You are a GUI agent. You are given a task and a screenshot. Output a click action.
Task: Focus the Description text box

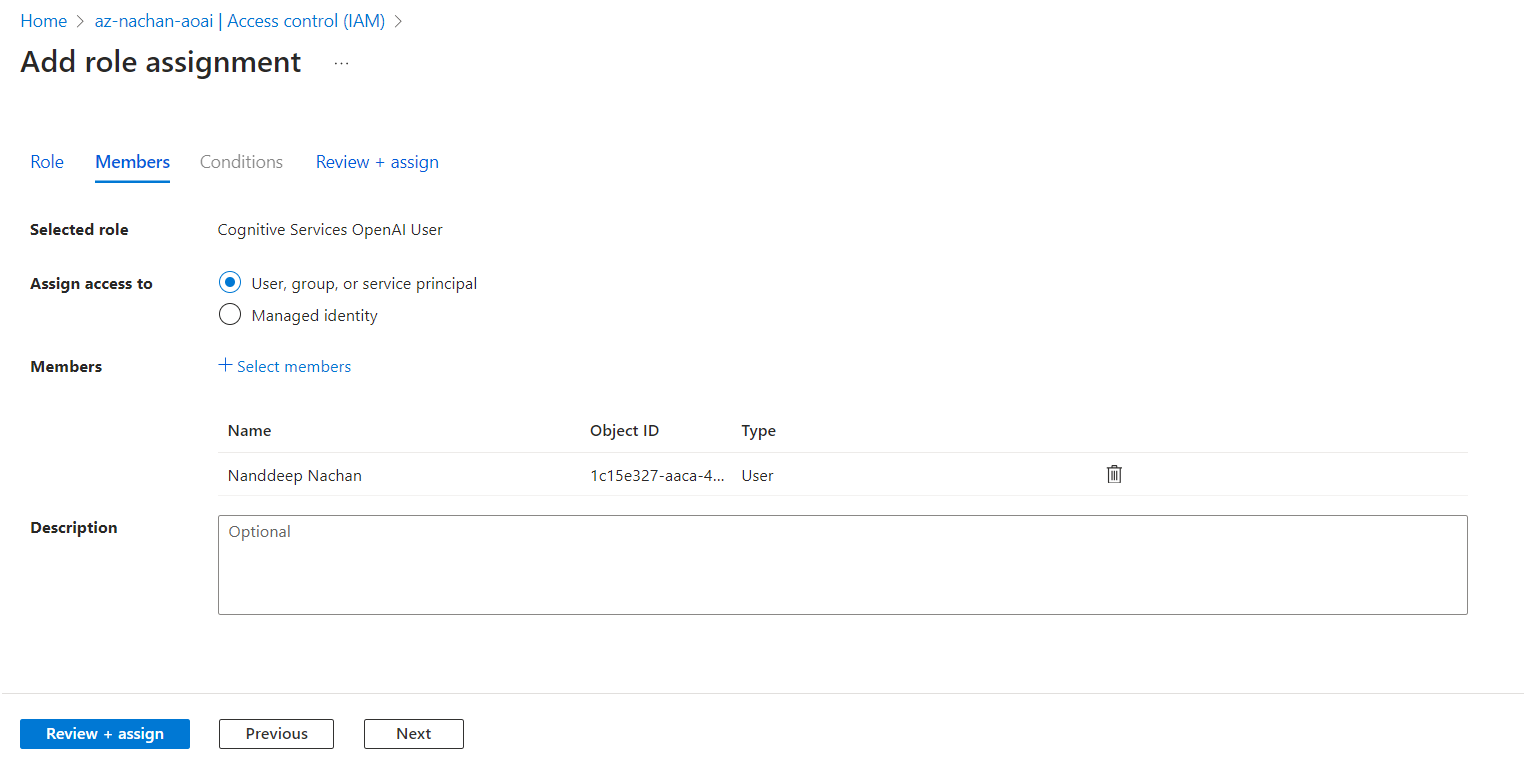842,564
